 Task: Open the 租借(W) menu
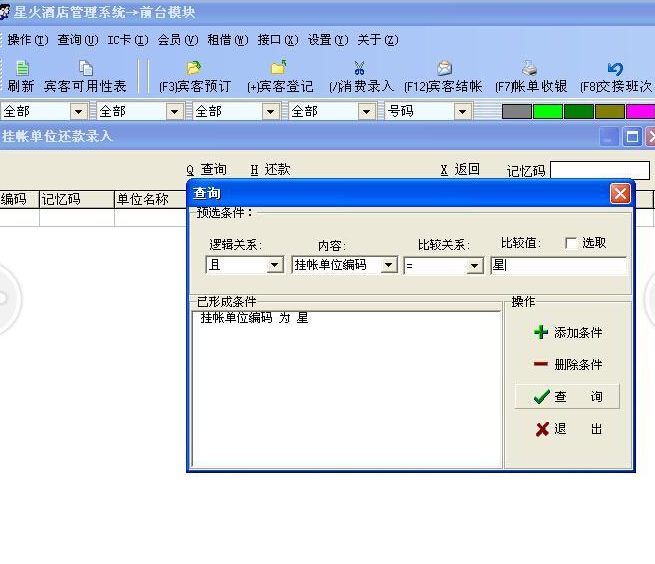(x=228, y=40)
